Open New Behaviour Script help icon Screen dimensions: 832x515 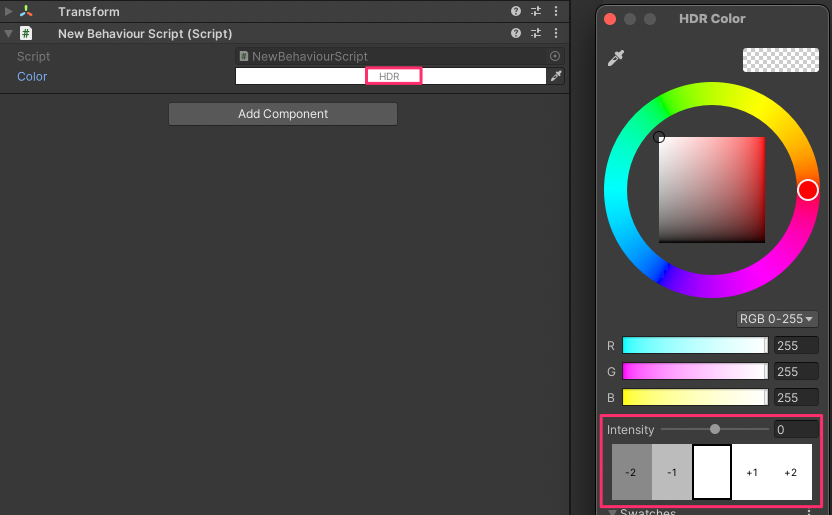(x=515, y=33)
